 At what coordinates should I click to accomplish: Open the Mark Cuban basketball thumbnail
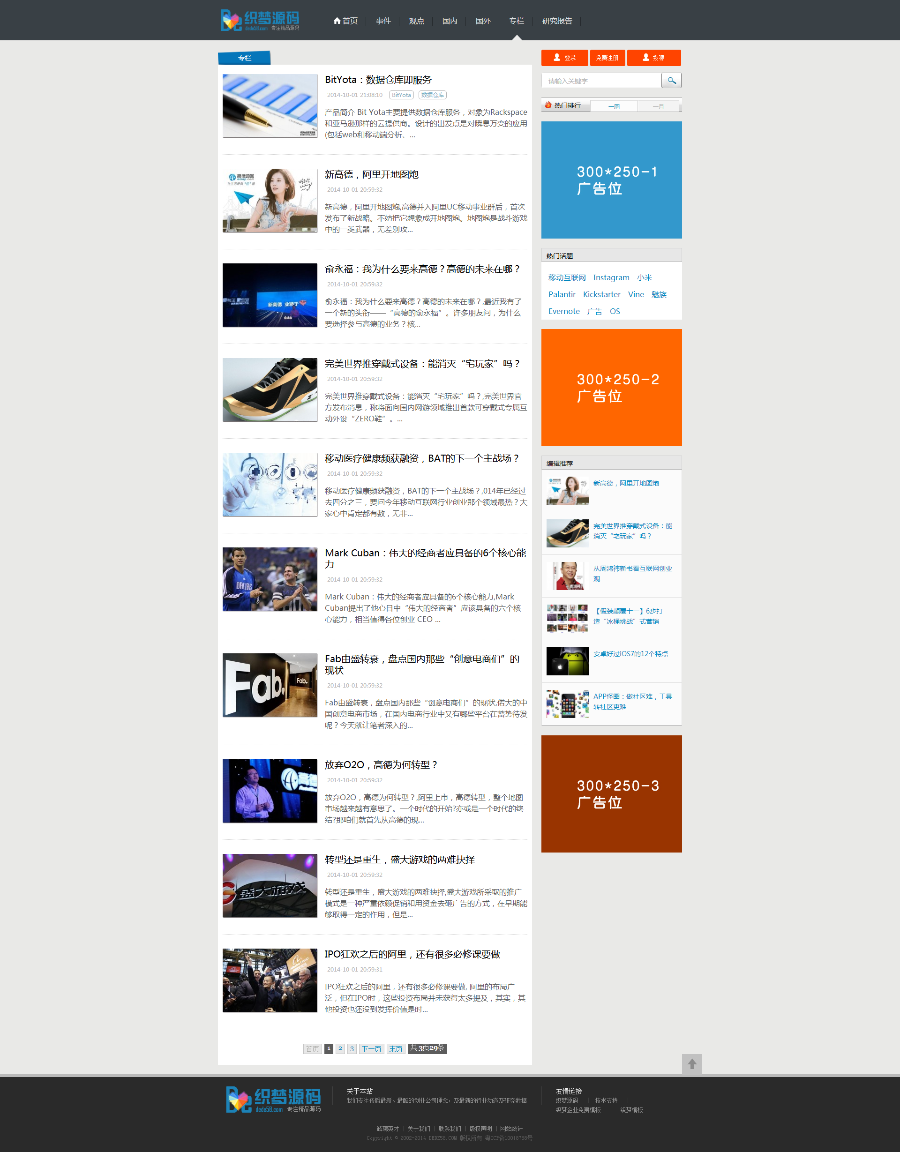pos(270,579)
